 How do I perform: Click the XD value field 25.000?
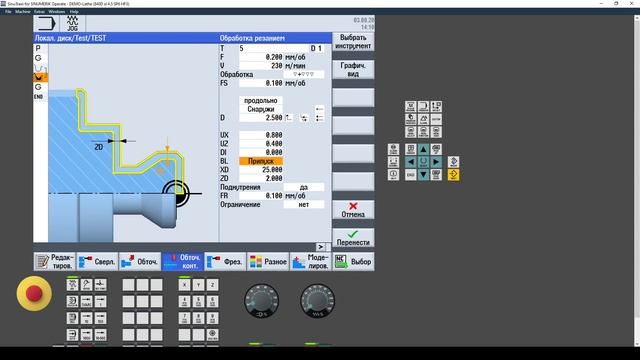point(261,170)
